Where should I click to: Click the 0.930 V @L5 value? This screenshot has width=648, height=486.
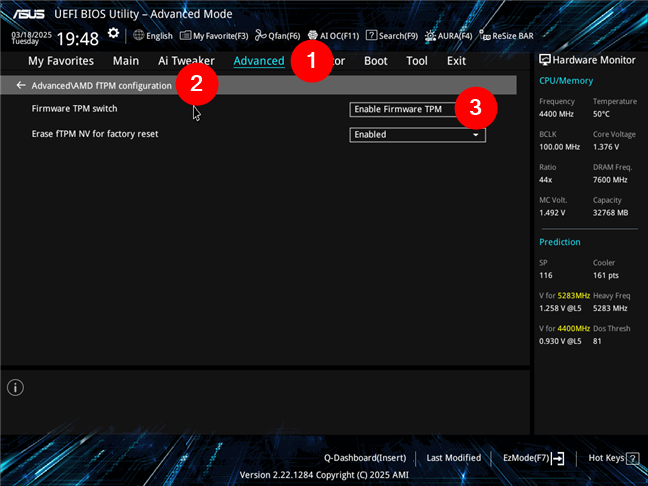click(x=560, y=341)
